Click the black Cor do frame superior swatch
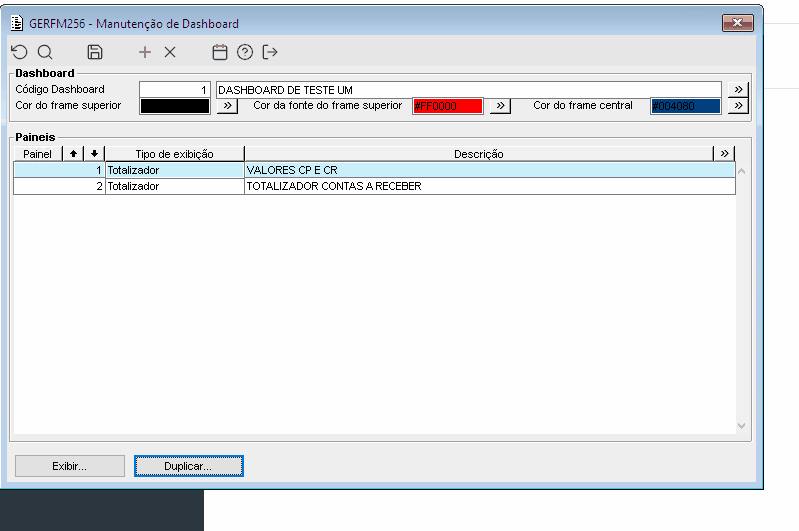The image size is (799, 531). click(175, 106)
